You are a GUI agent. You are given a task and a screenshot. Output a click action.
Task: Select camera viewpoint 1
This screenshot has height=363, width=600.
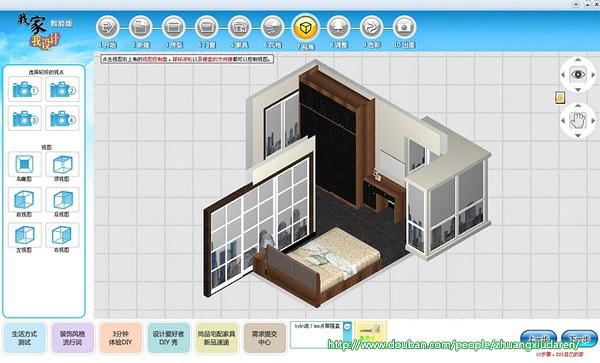point(25,89)
